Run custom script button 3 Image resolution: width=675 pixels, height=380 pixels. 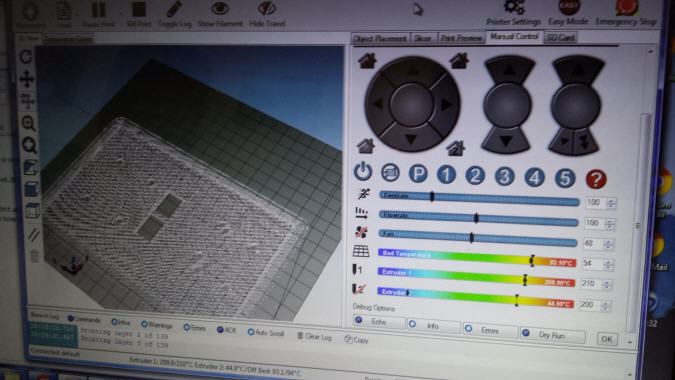coord(504,176)
